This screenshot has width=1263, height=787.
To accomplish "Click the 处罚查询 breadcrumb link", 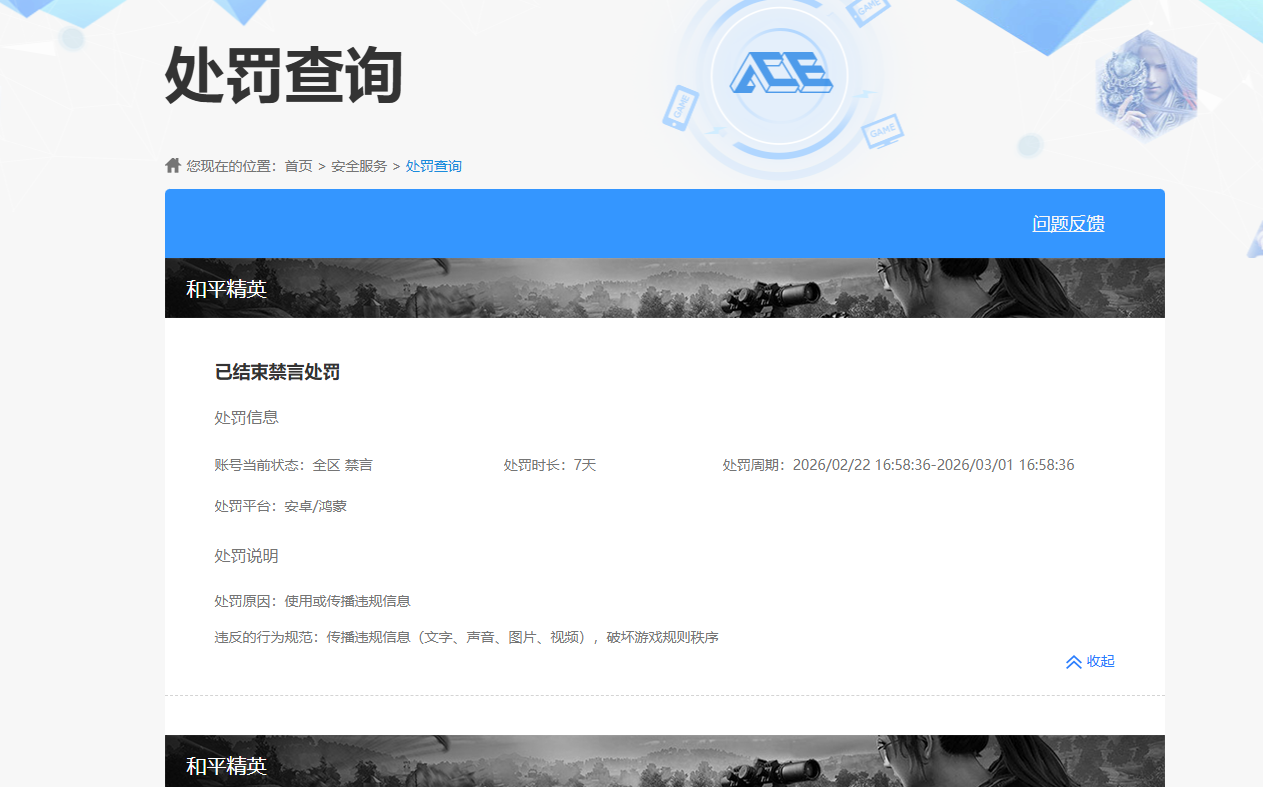I will click(434, 166).
